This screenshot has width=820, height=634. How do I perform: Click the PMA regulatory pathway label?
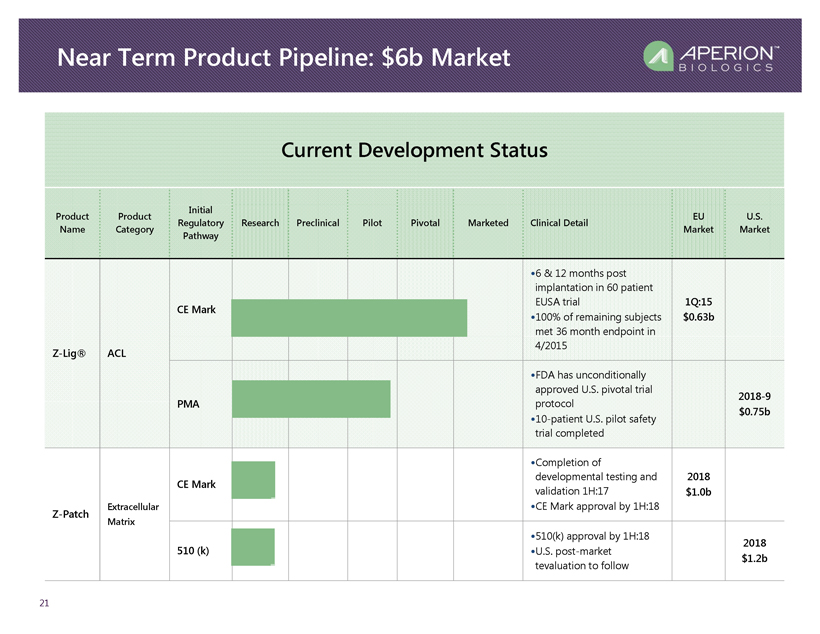click(x=187, y=405)
